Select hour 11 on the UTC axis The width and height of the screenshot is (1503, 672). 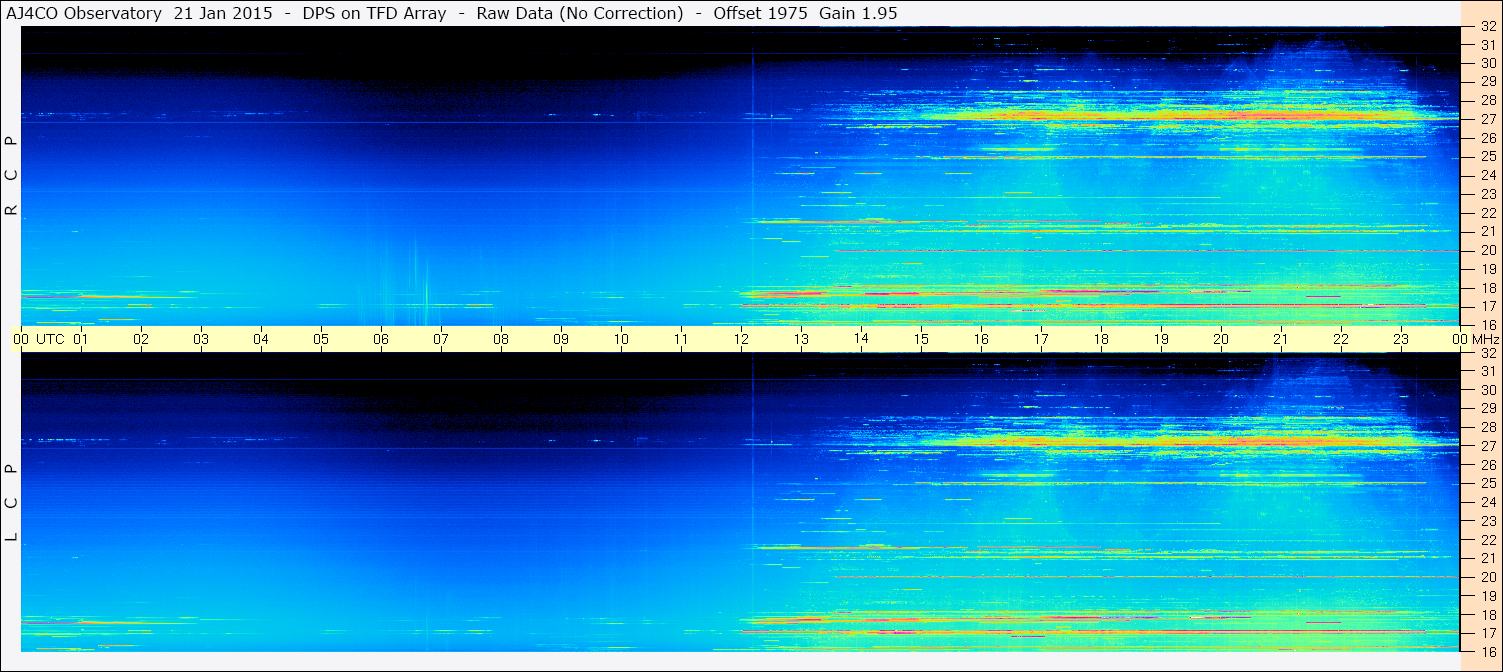681,339
